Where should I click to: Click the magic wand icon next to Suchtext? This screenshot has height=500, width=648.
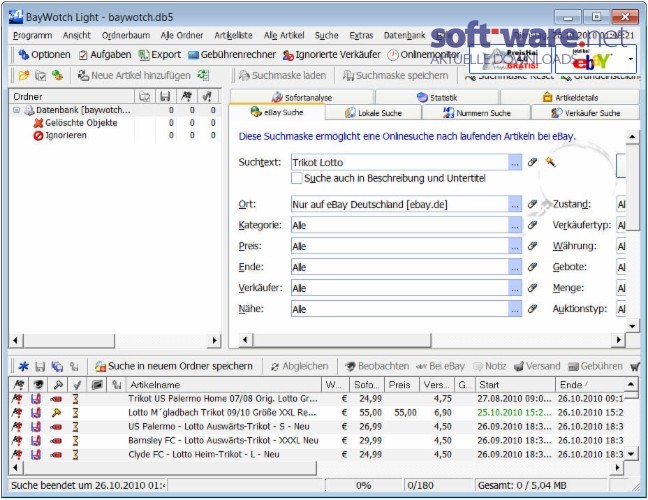[x=550, y=162]
